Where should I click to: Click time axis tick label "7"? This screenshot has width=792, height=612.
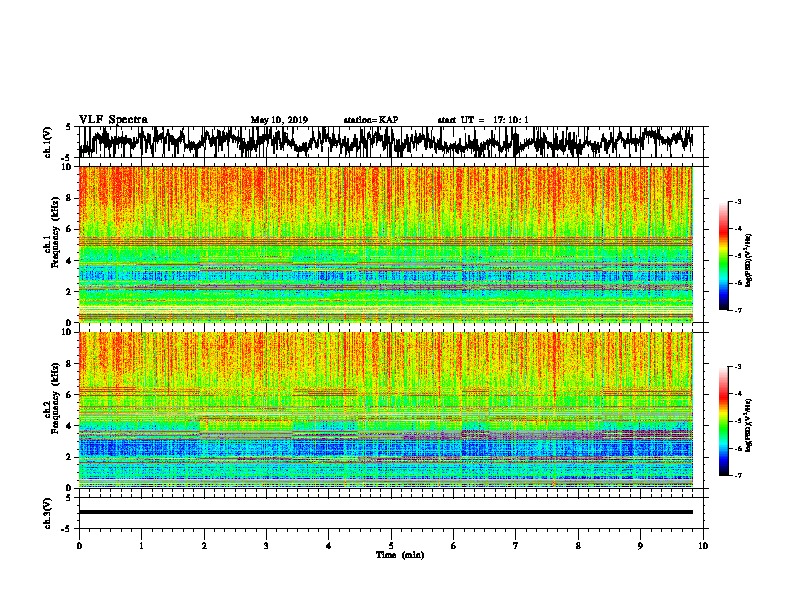click(x=516, y=546)
